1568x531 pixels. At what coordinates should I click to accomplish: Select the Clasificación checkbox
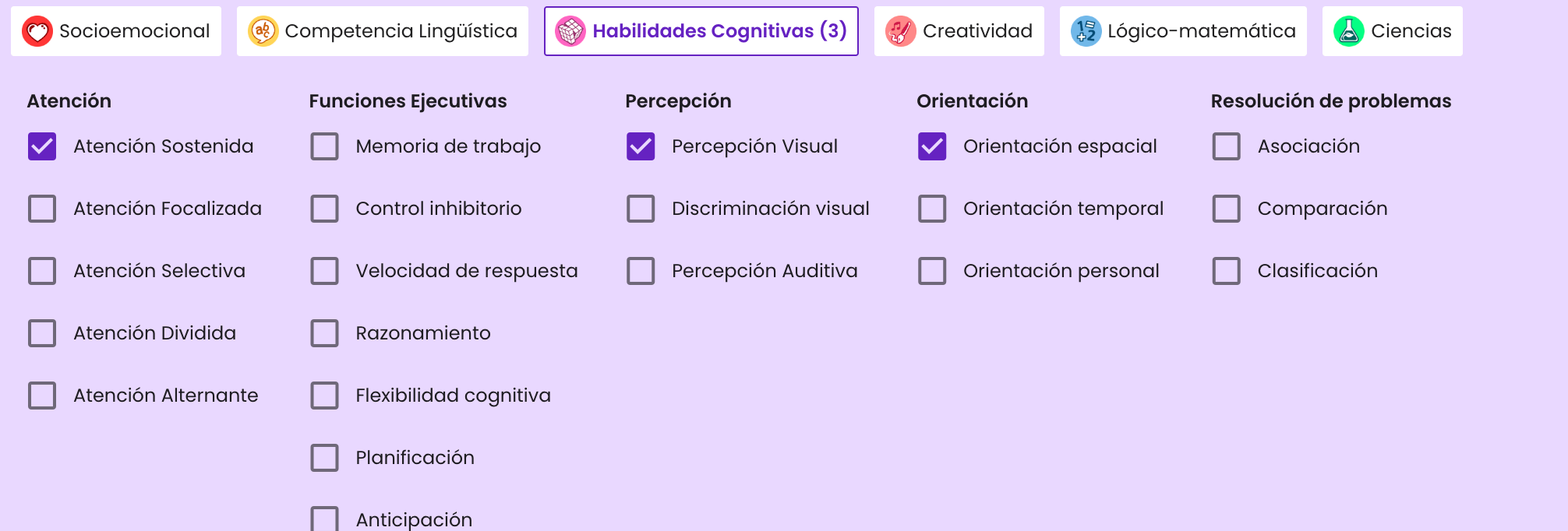coord(1226,271)
